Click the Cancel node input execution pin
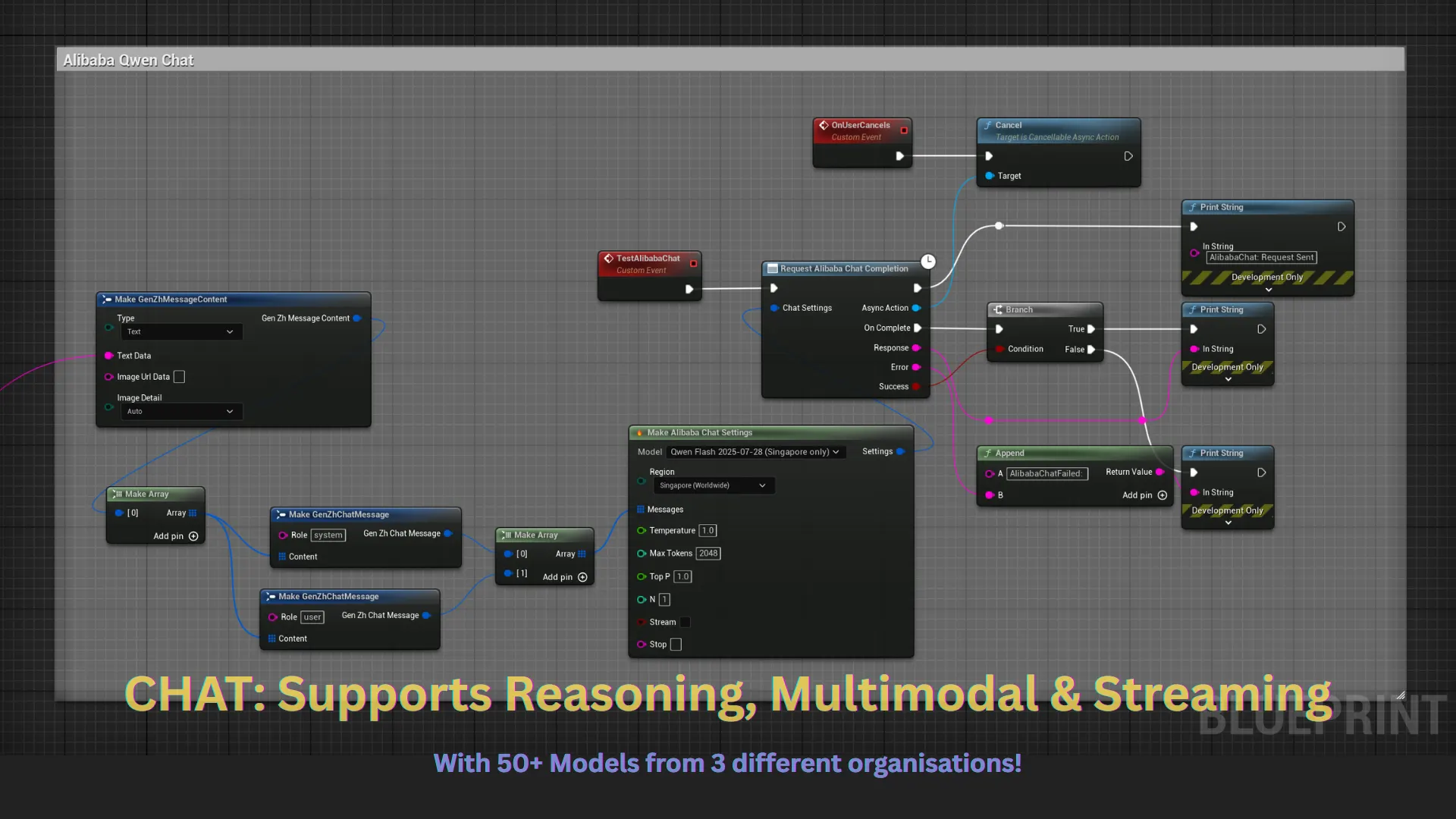This screenshot has height=819, width=1456. [989, 156]
